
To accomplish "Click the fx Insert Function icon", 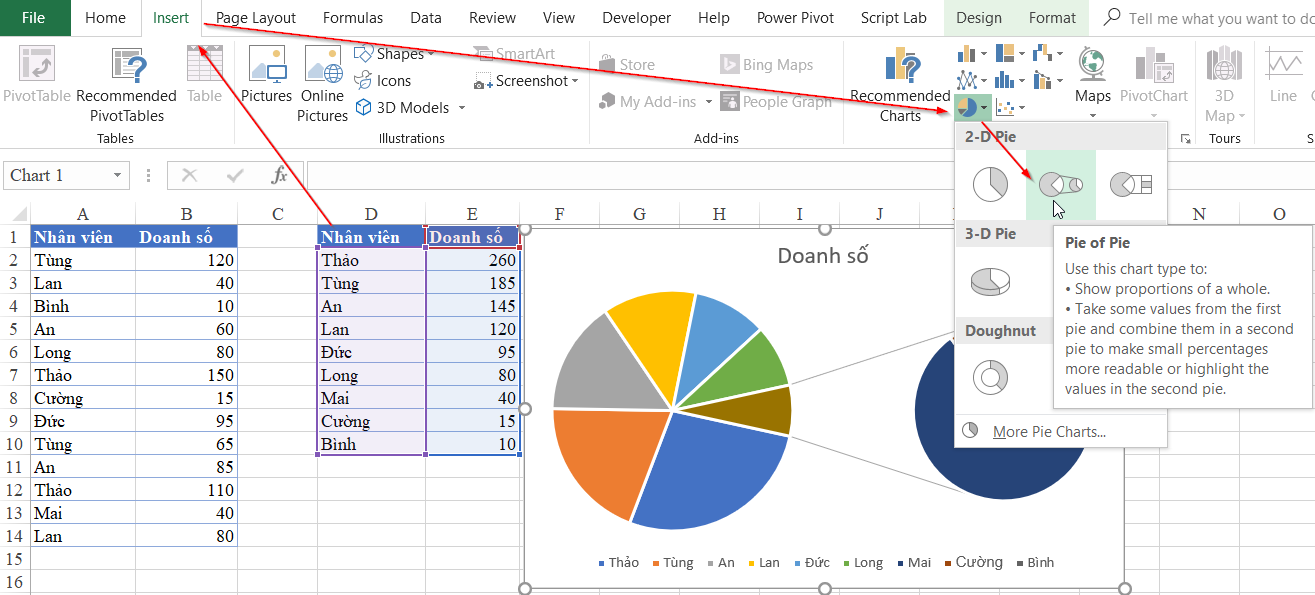I will (x=280, y=175).
